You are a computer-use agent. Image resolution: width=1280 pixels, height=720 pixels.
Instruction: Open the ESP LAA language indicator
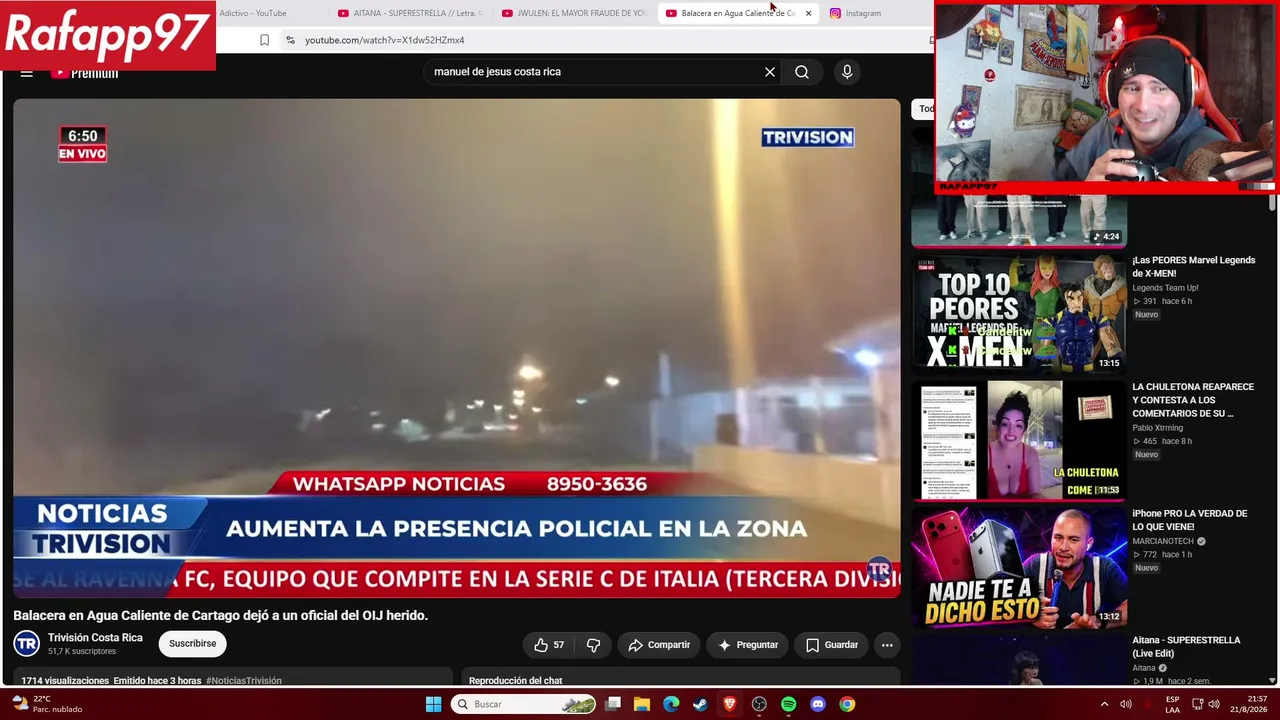(1172, 704)
